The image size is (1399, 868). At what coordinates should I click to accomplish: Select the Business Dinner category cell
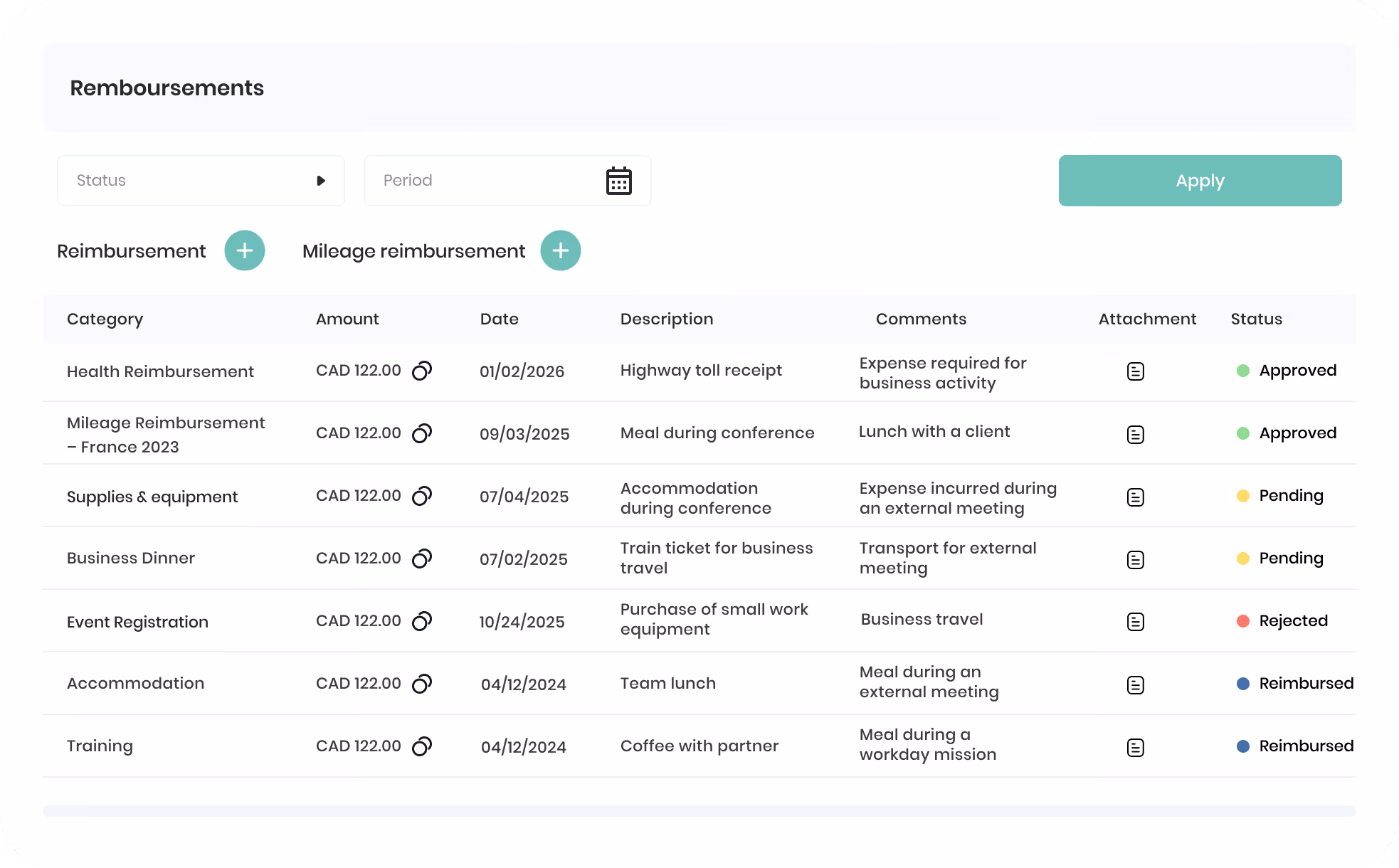131,558
